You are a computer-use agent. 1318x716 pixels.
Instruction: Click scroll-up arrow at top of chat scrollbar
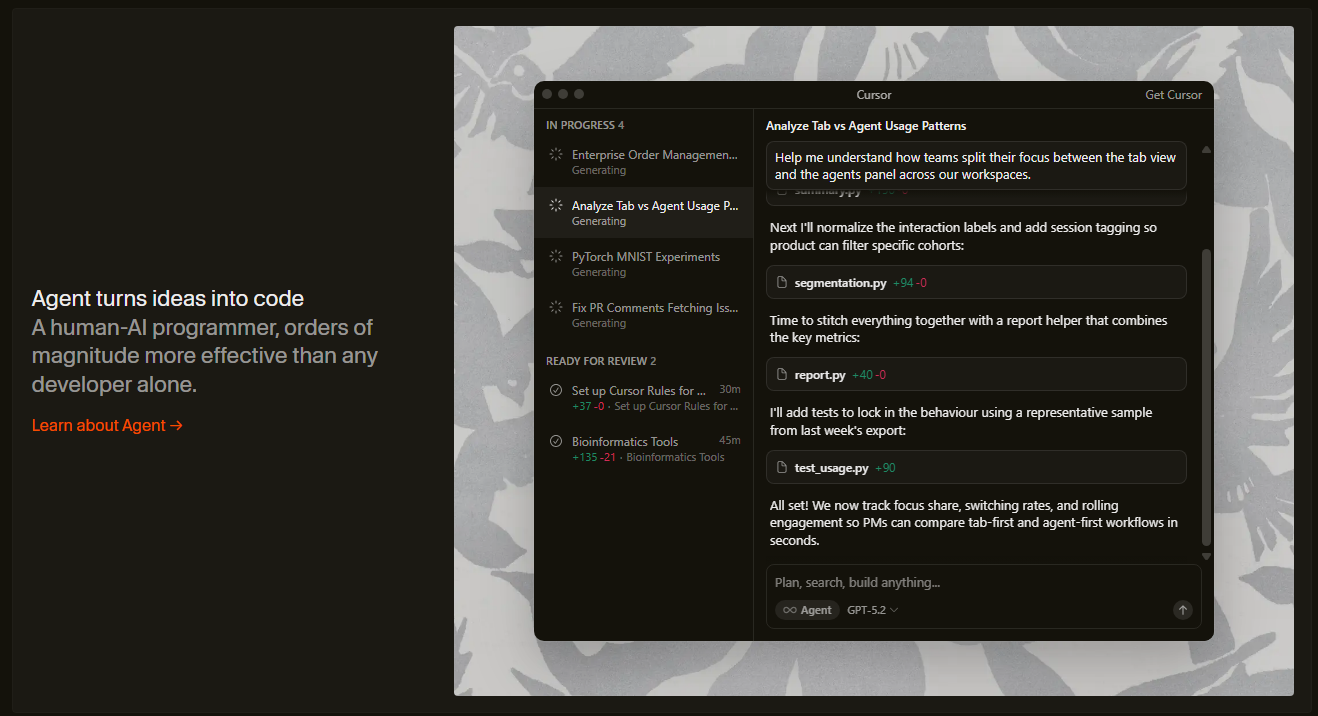[x=1206, y=150]
